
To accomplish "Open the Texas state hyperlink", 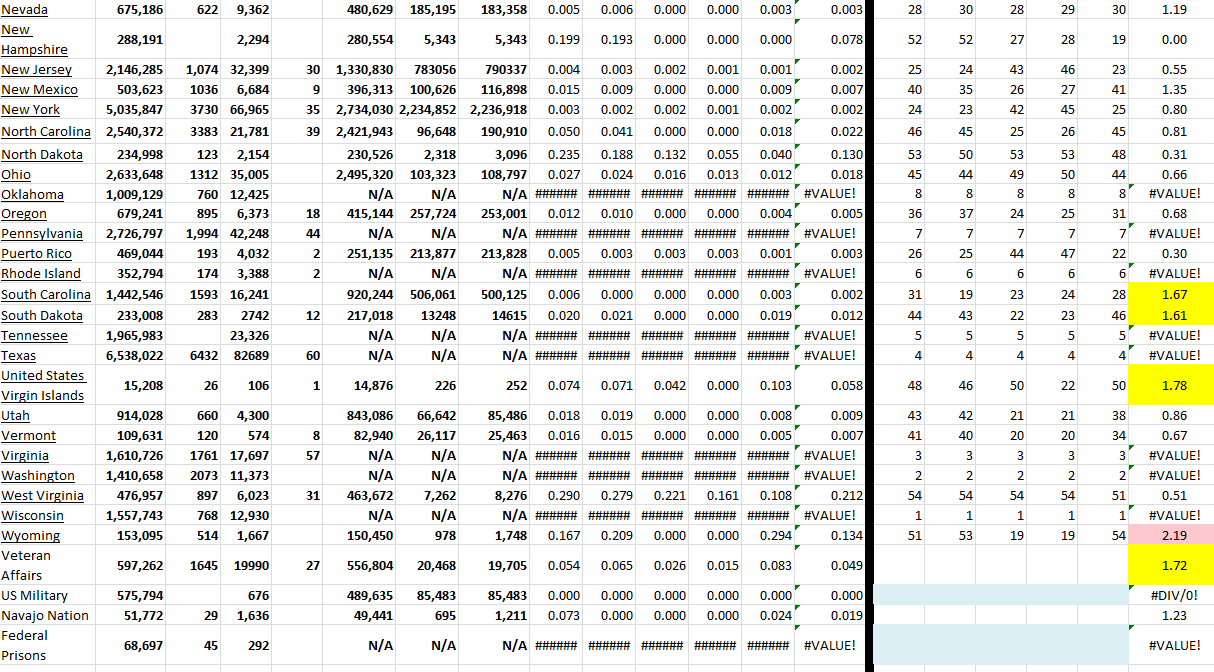I will tap(19, 355).
